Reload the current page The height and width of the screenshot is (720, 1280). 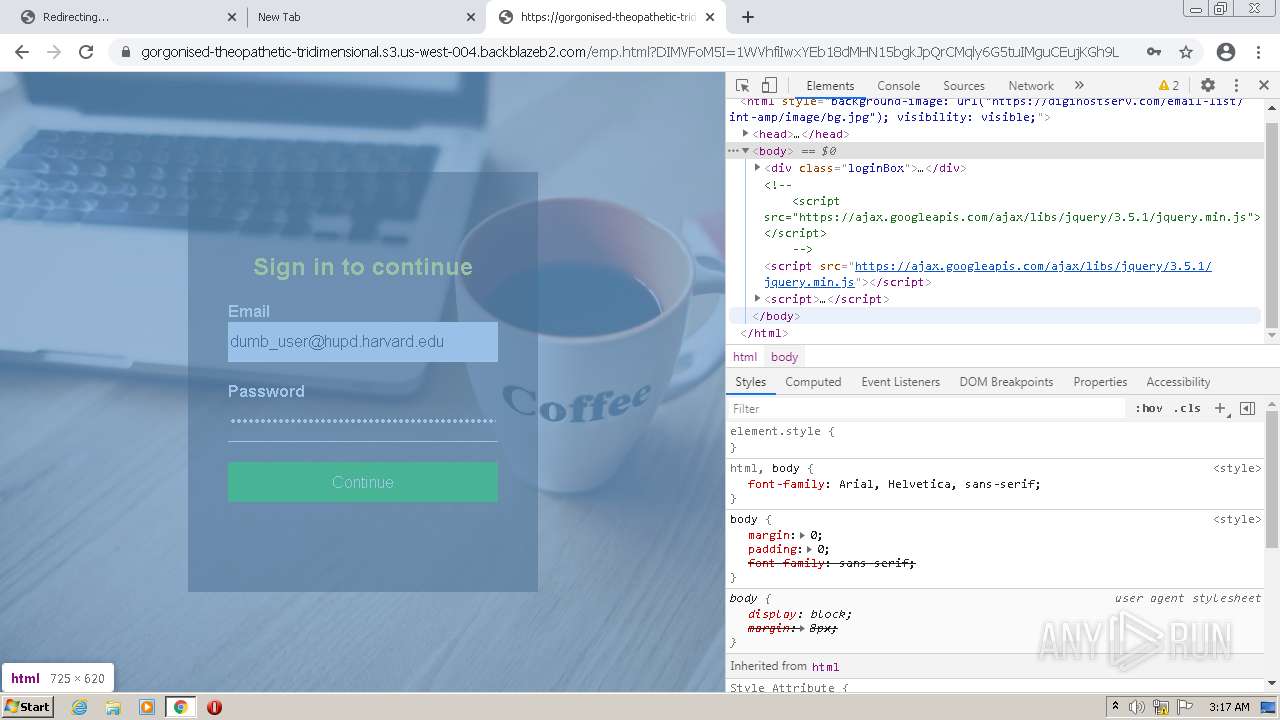click(86, 52)
